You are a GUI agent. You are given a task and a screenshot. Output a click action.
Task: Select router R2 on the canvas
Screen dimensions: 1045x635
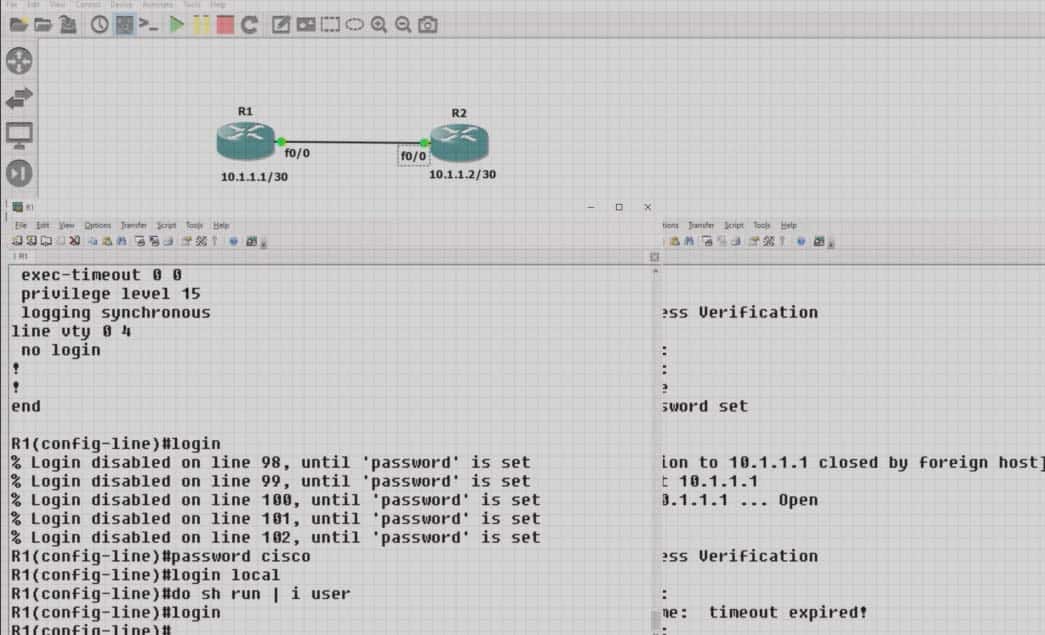(459, 143)
